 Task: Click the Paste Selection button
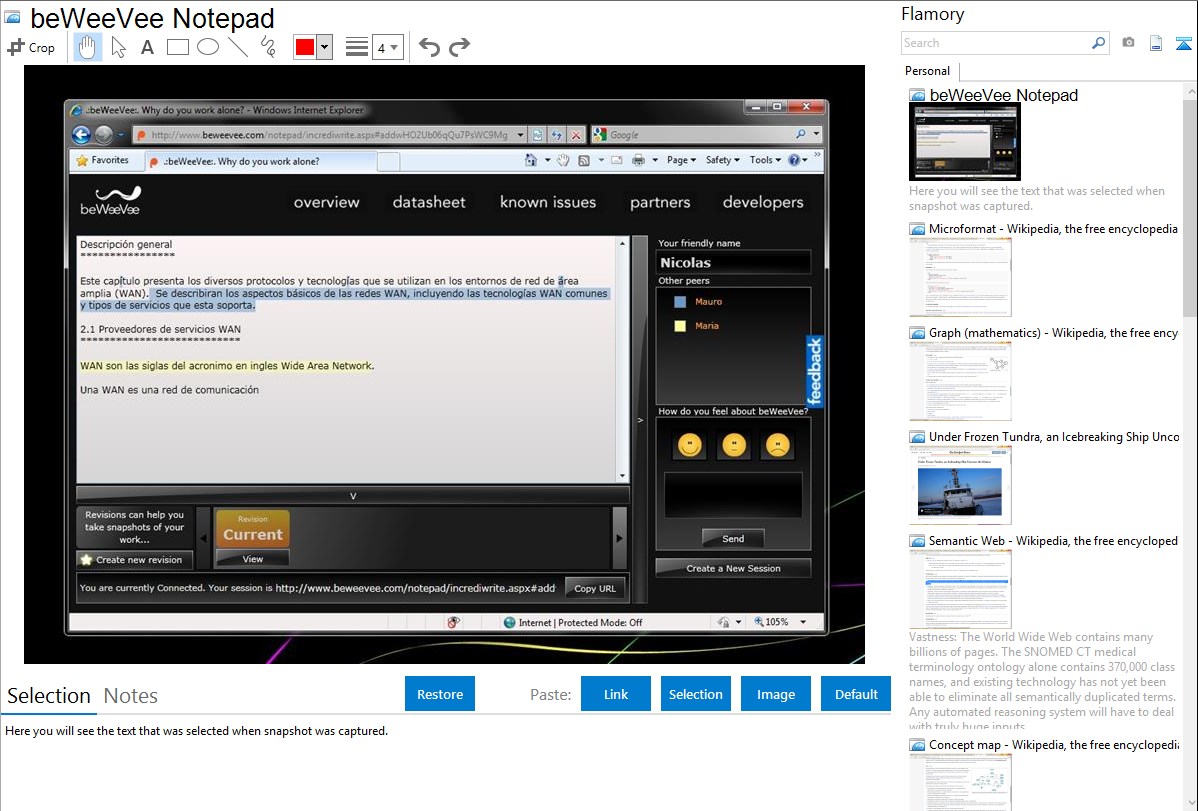pos(695,694)
